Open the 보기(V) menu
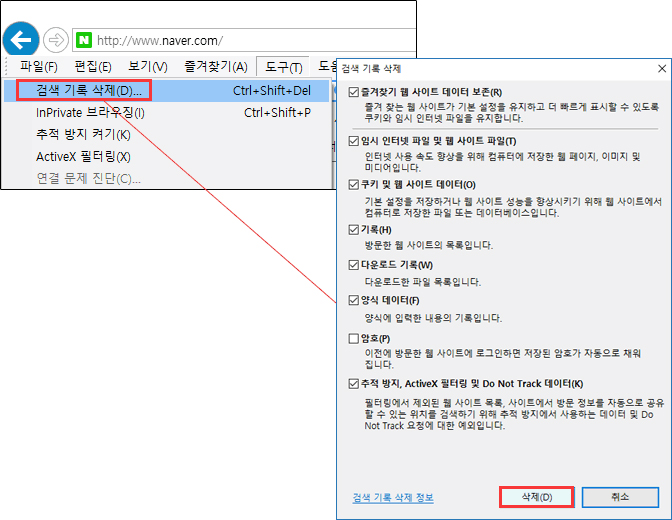 click(x=147, y=67)
